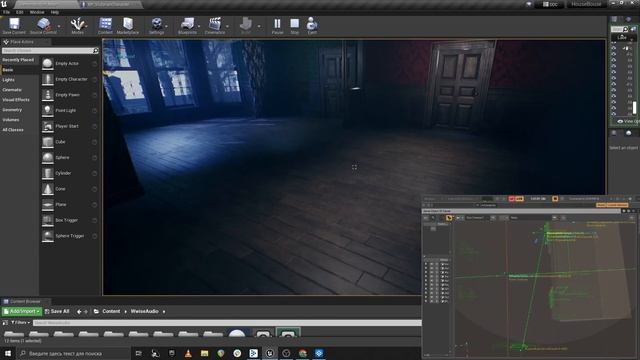Viewport: 640px width, 360px height.
Task: Stop the play session
Action: (294, 26)
